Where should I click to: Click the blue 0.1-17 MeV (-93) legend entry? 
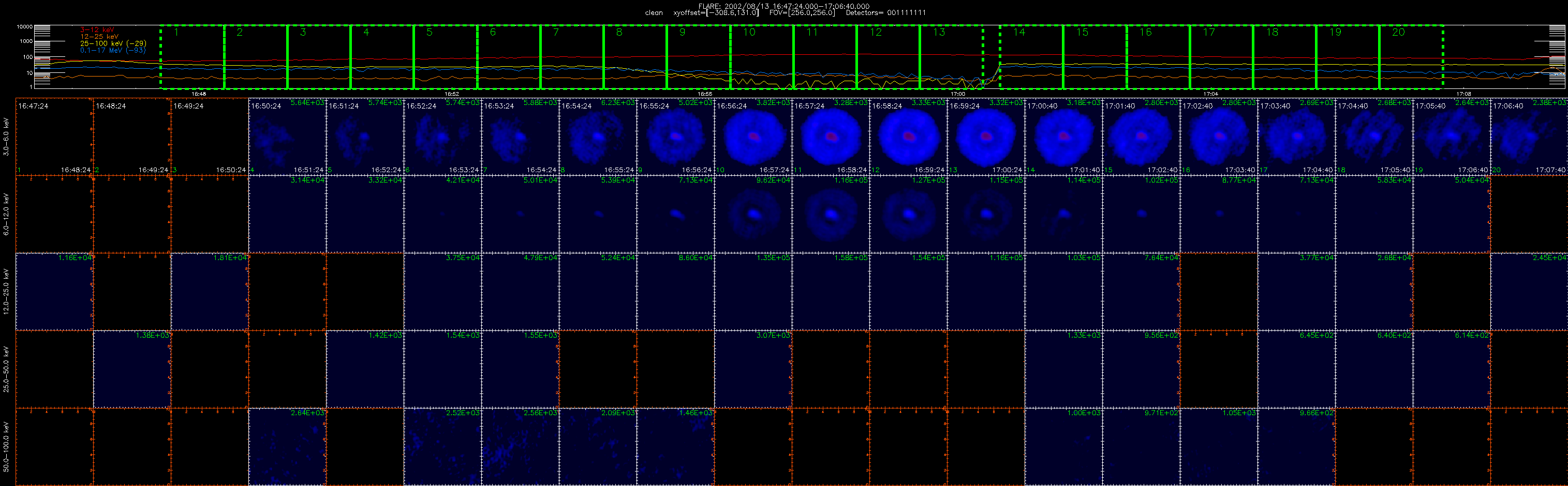click(113, 50)
